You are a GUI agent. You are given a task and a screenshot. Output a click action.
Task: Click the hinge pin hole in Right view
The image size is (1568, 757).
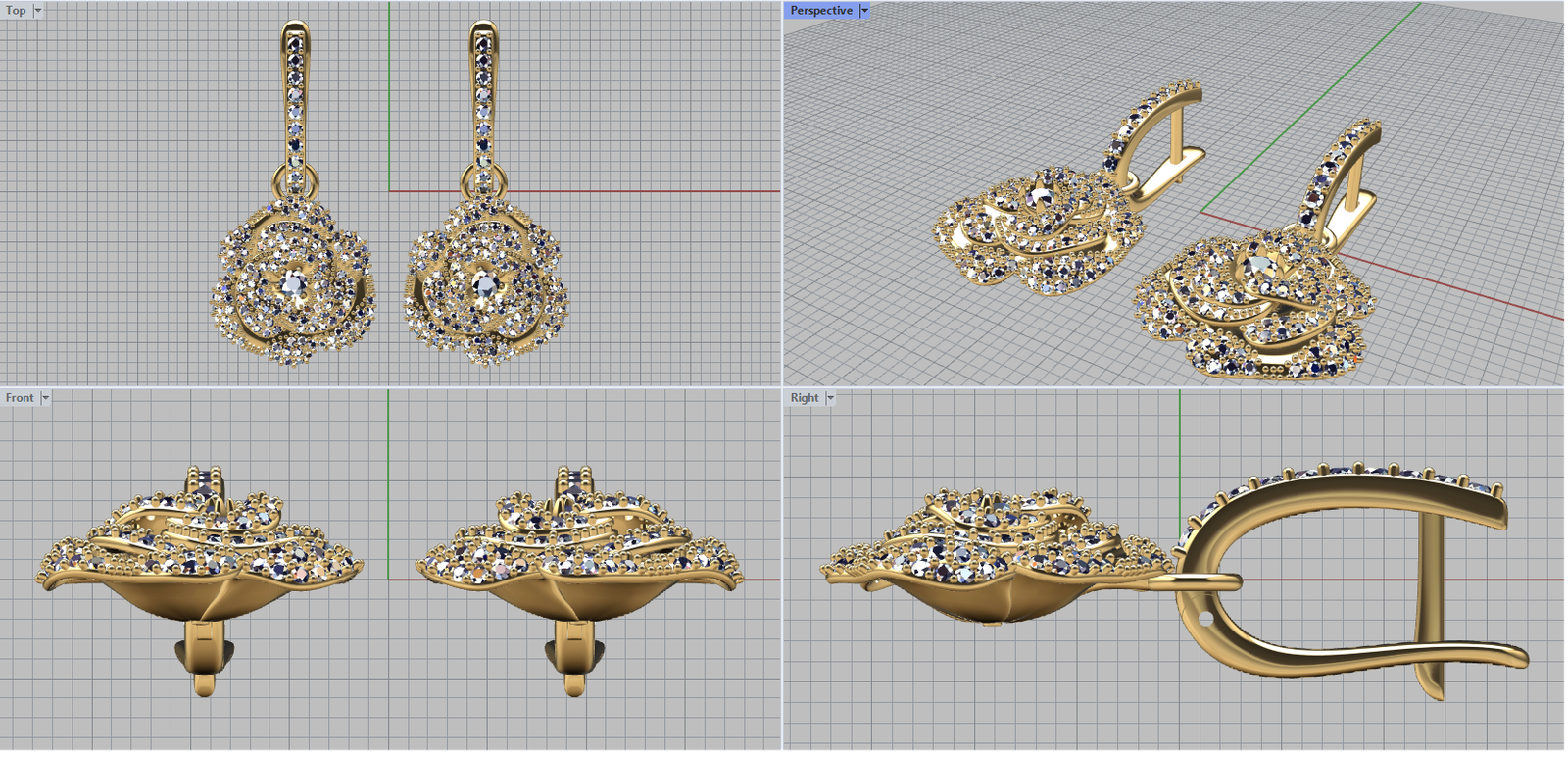tap(1206, 620)
